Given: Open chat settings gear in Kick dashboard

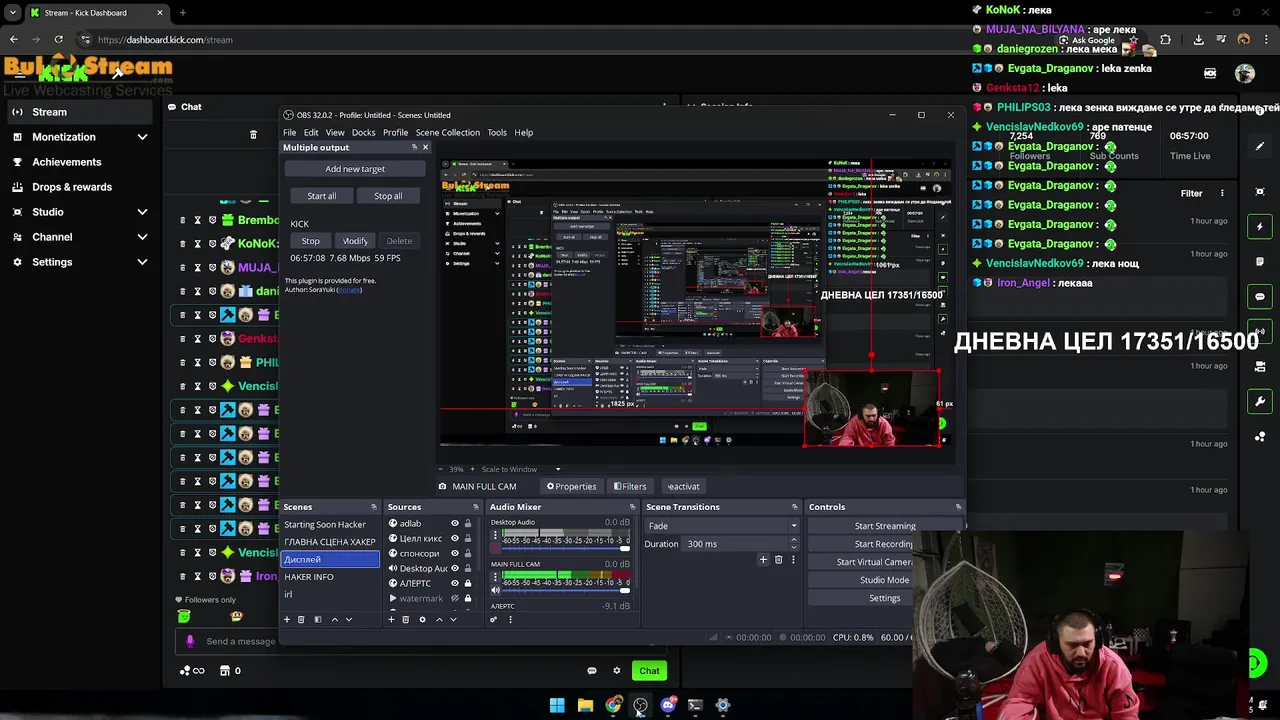Looking at the screenshot, I should pos(617,671).
